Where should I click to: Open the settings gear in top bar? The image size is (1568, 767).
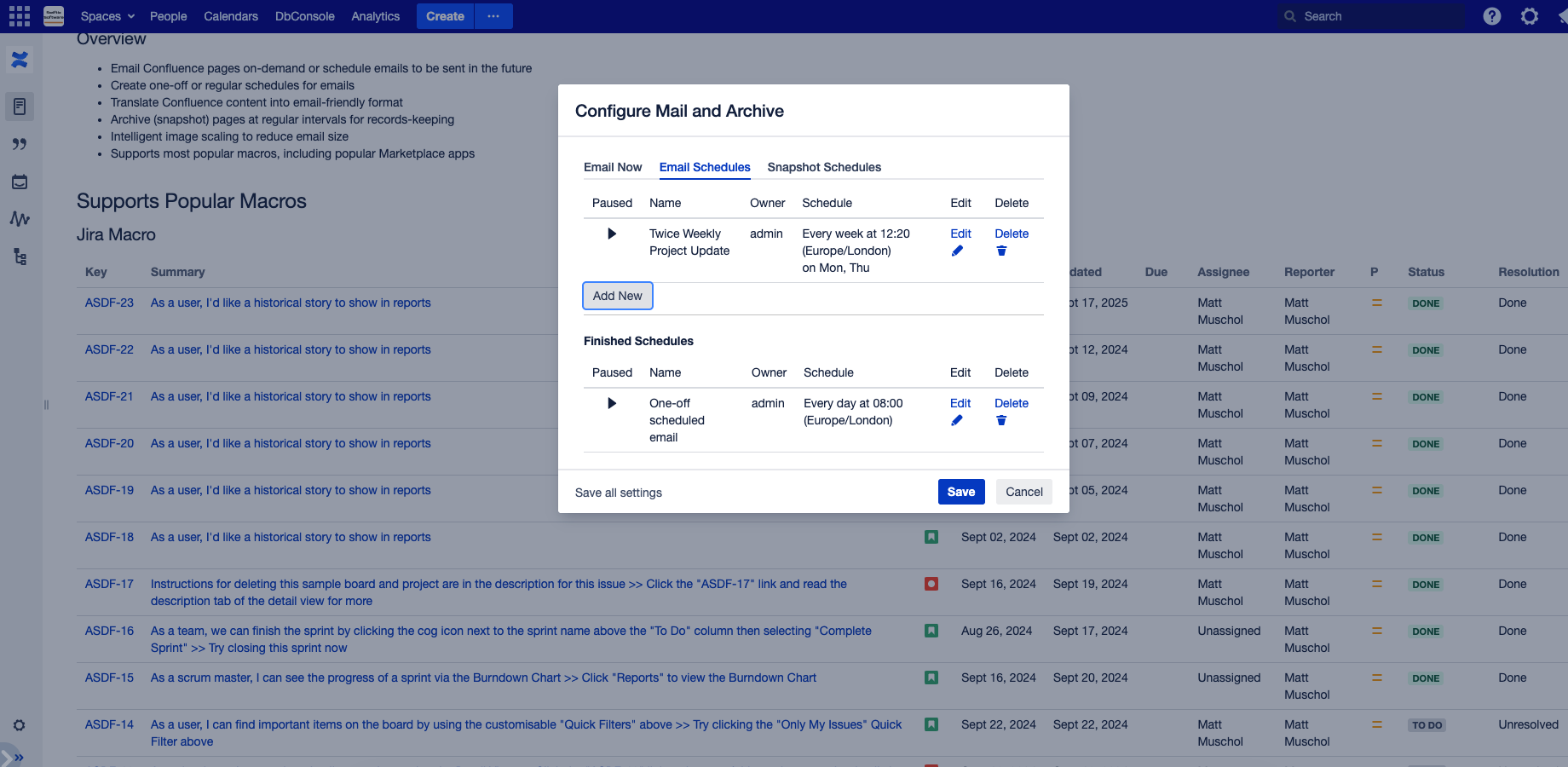[x=1530, y=16]
